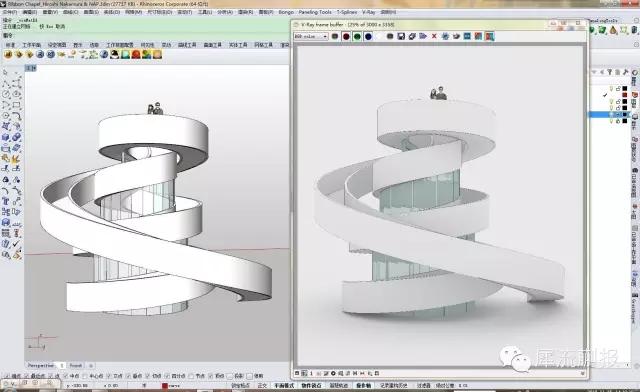Click the orange Explode tool in left sidebar

click(x=16, y=159)
